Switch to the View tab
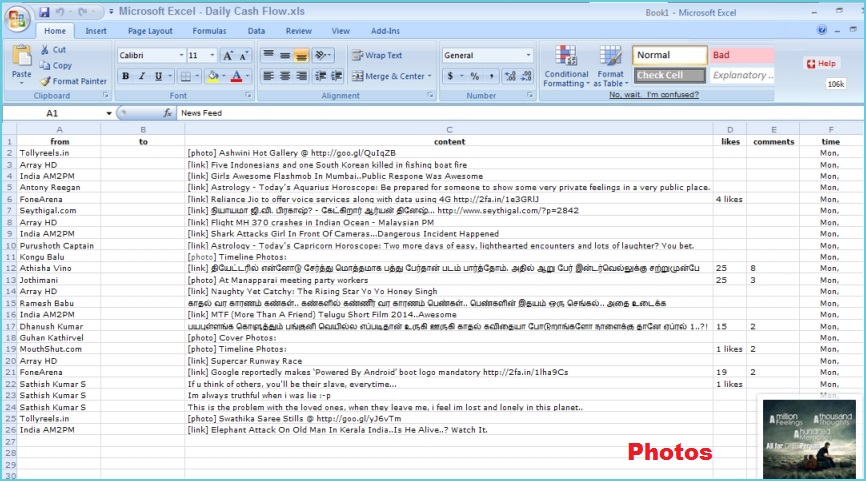Image resolution: width=866 pixels, height=481 pixels. [x=340, y=31]
